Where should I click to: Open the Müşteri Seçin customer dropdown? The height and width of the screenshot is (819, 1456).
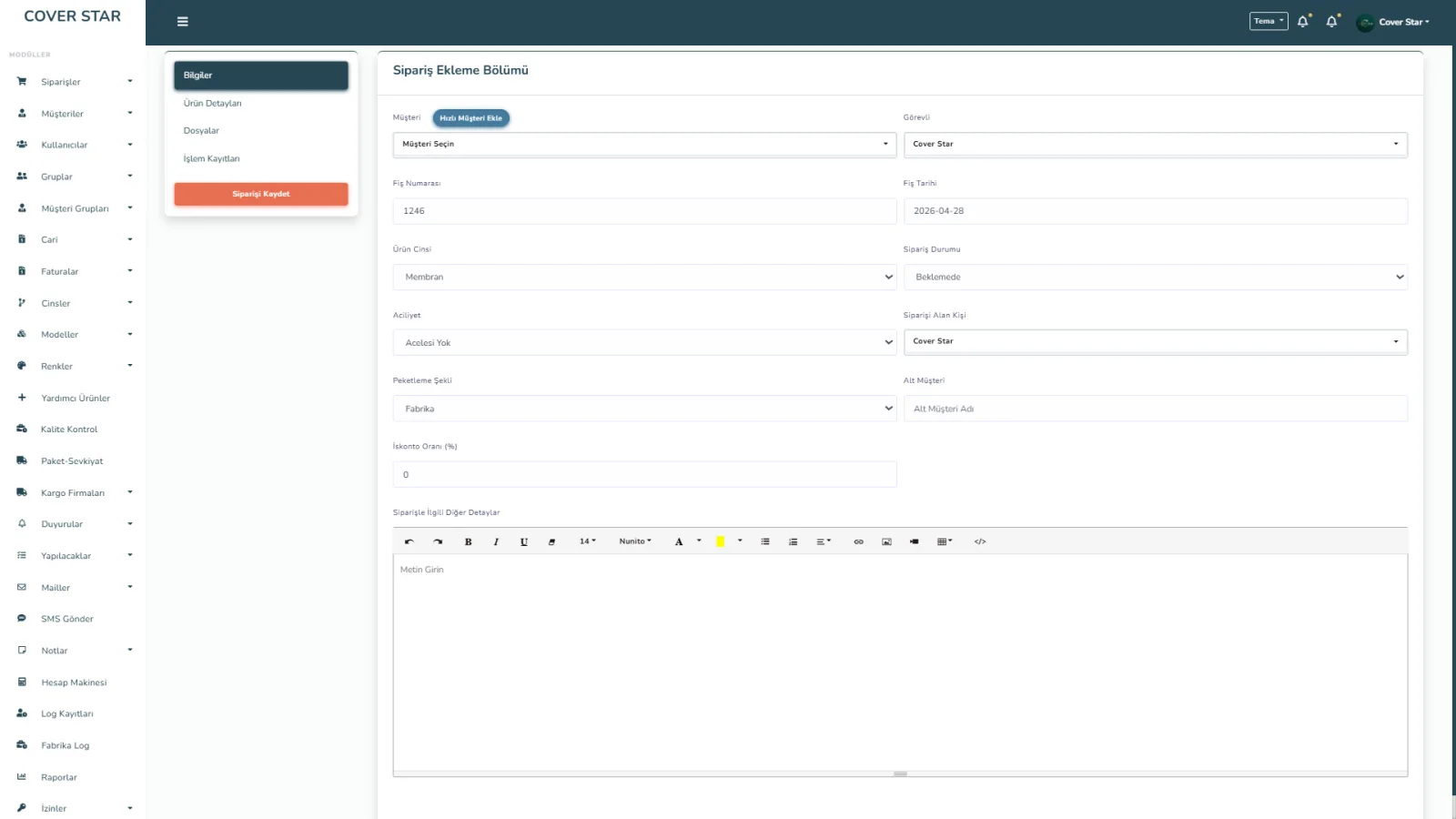[x=644, y=144]
